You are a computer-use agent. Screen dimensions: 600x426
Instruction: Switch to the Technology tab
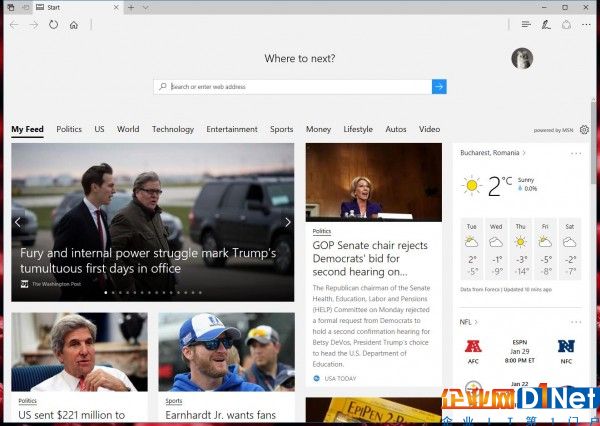pyautogui.click(x=173, y=129)
